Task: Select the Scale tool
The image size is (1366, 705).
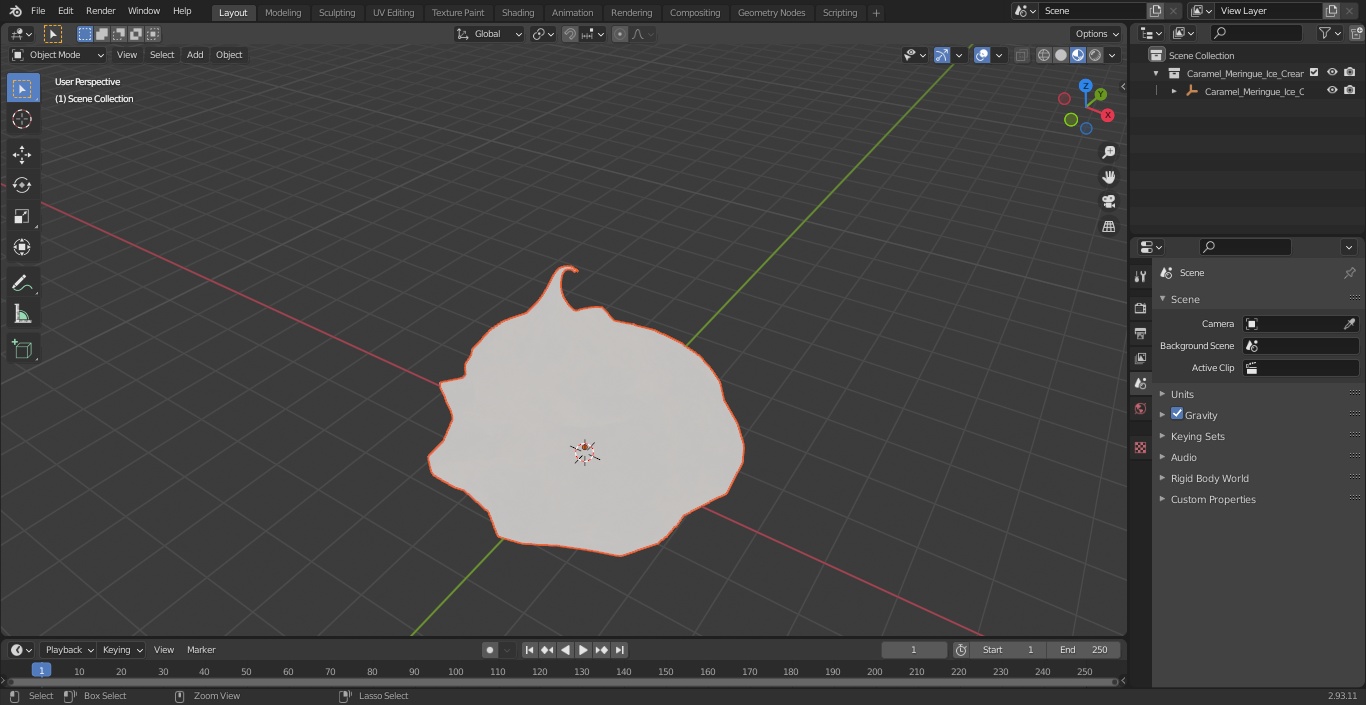Action: [x=22, y=216]
